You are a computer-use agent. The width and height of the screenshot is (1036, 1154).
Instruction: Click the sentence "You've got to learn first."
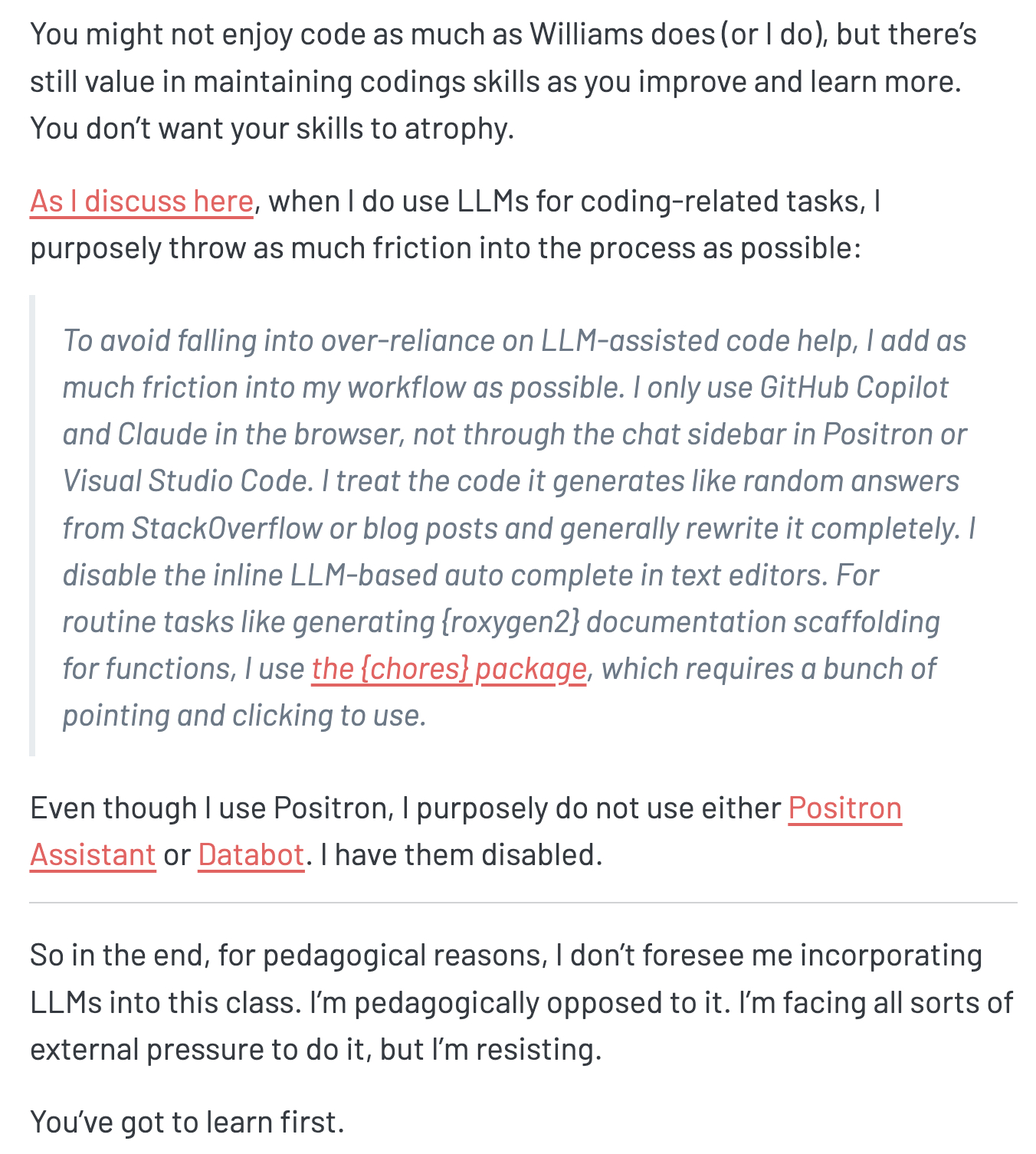point(187,1123)
